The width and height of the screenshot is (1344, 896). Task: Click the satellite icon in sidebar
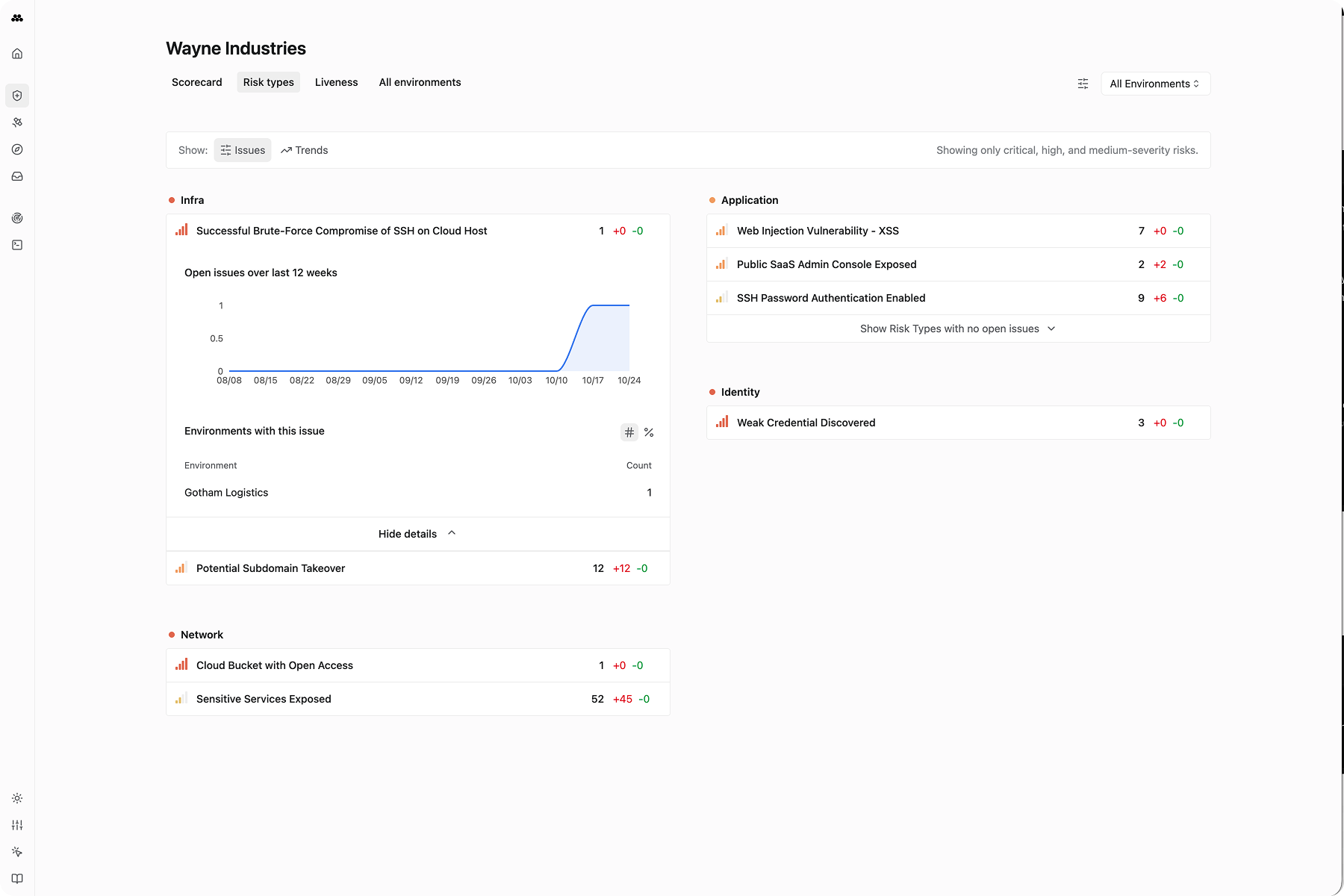(17, 122)
